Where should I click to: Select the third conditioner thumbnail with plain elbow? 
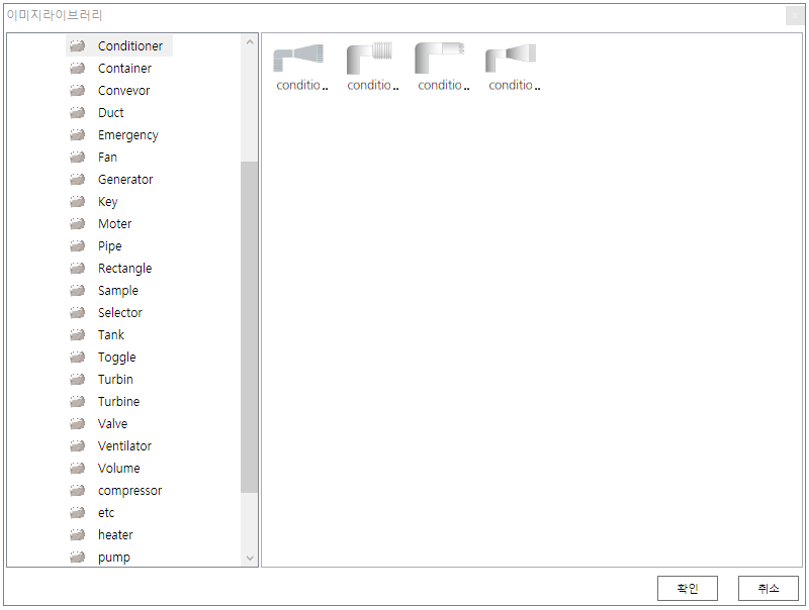pos(440,58)
